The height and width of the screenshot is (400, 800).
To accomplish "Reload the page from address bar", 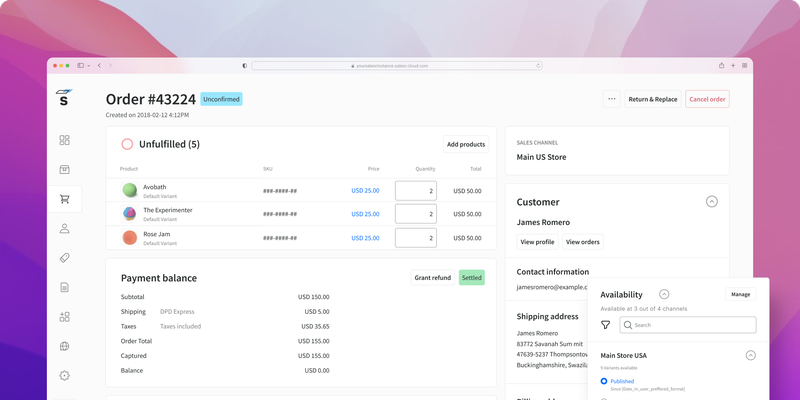I will [538, 65].
